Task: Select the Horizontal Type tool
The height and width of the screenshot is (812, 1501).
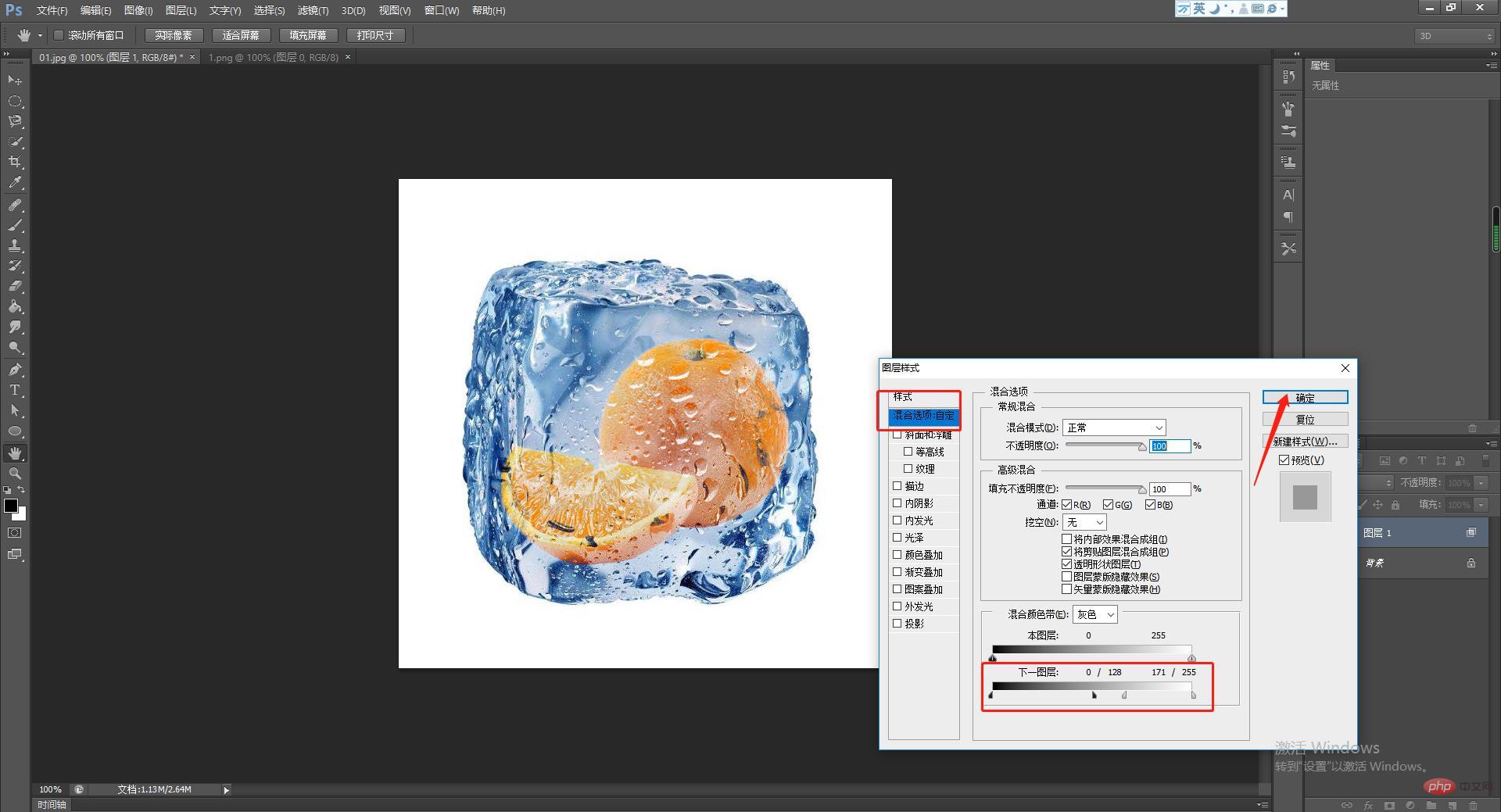Action: tap(15, 389)
